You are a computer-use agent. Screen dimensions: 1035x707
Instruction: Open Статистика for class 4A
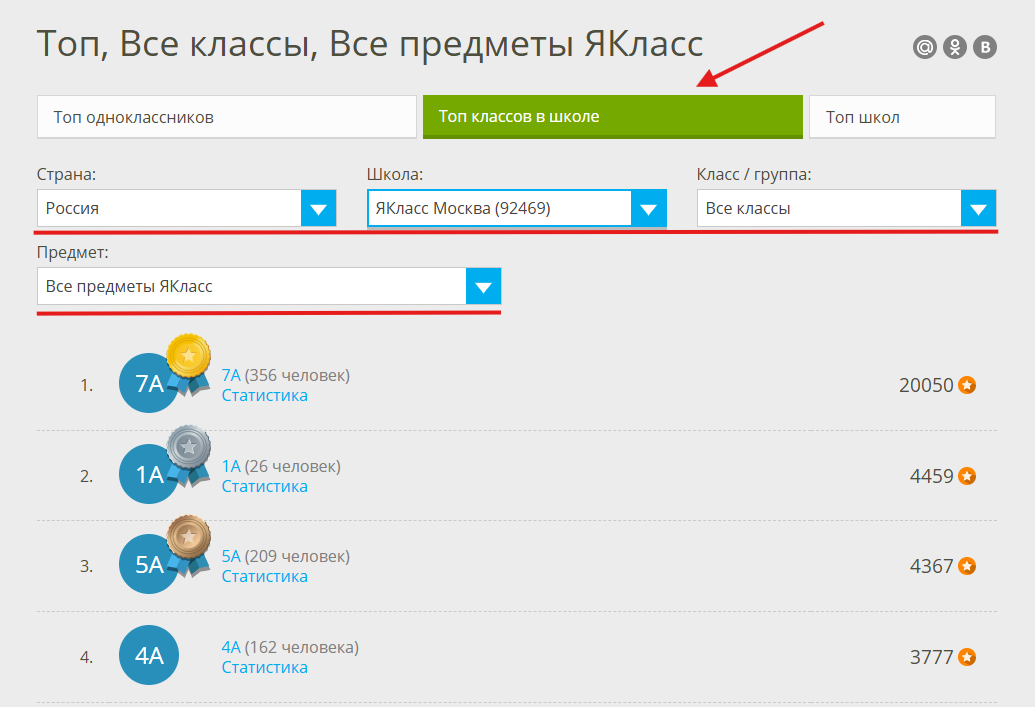(265, 667)
